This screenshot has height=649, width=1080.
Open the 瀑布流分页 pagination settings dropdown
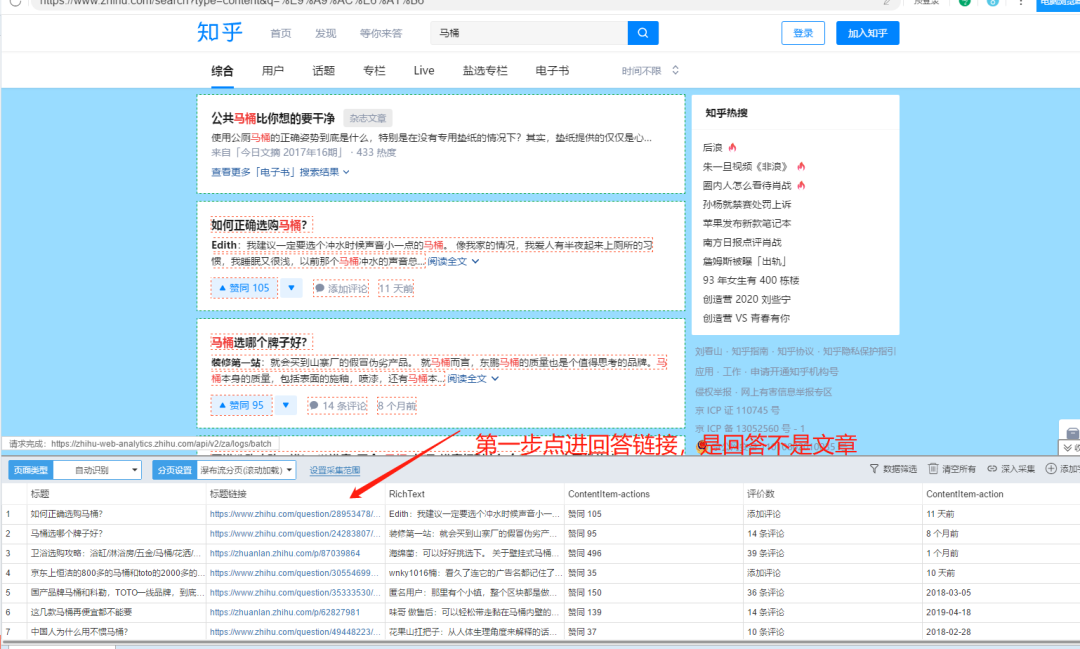coord(246,470)
